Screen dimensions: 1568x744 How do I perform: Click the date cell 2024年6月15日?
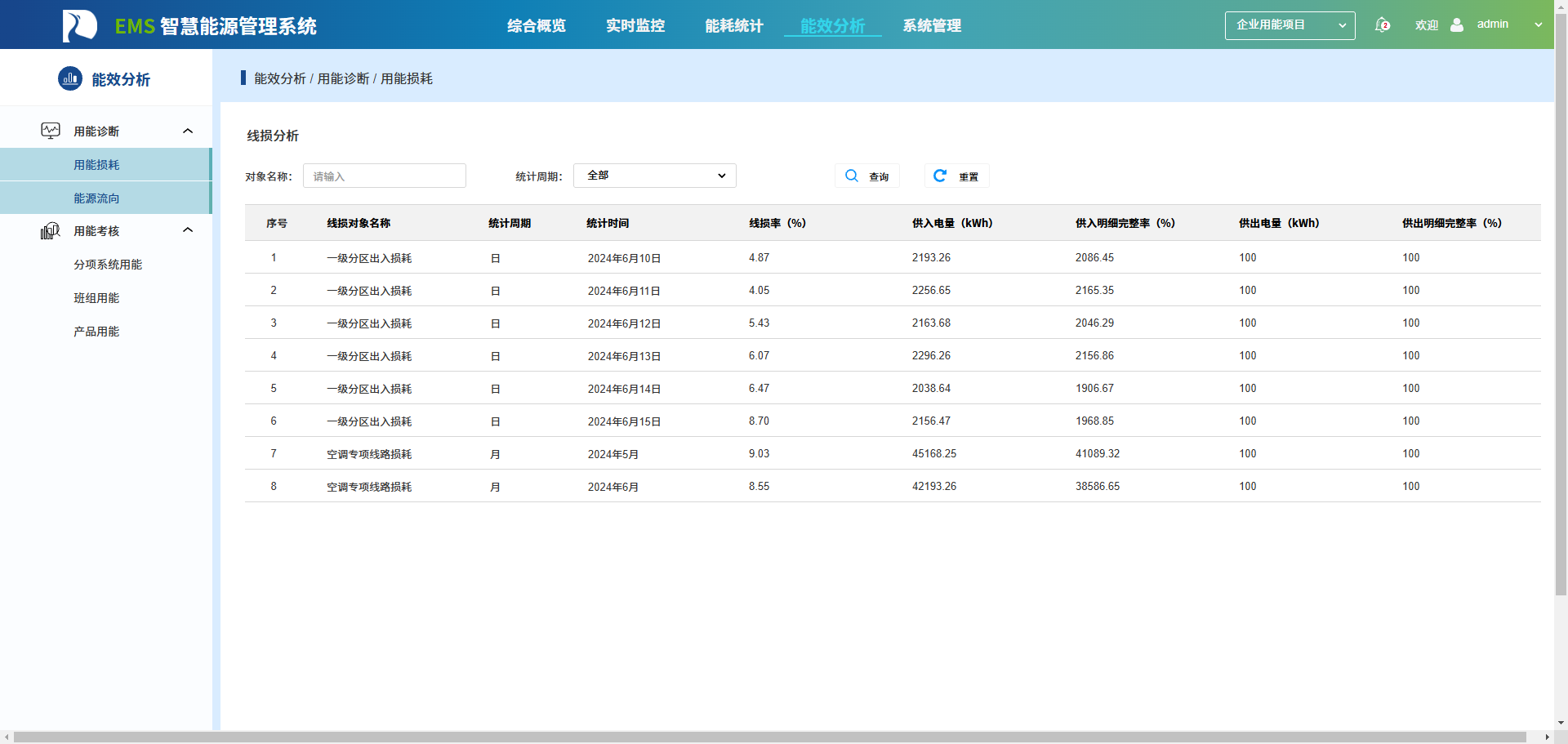pos(624,421)
